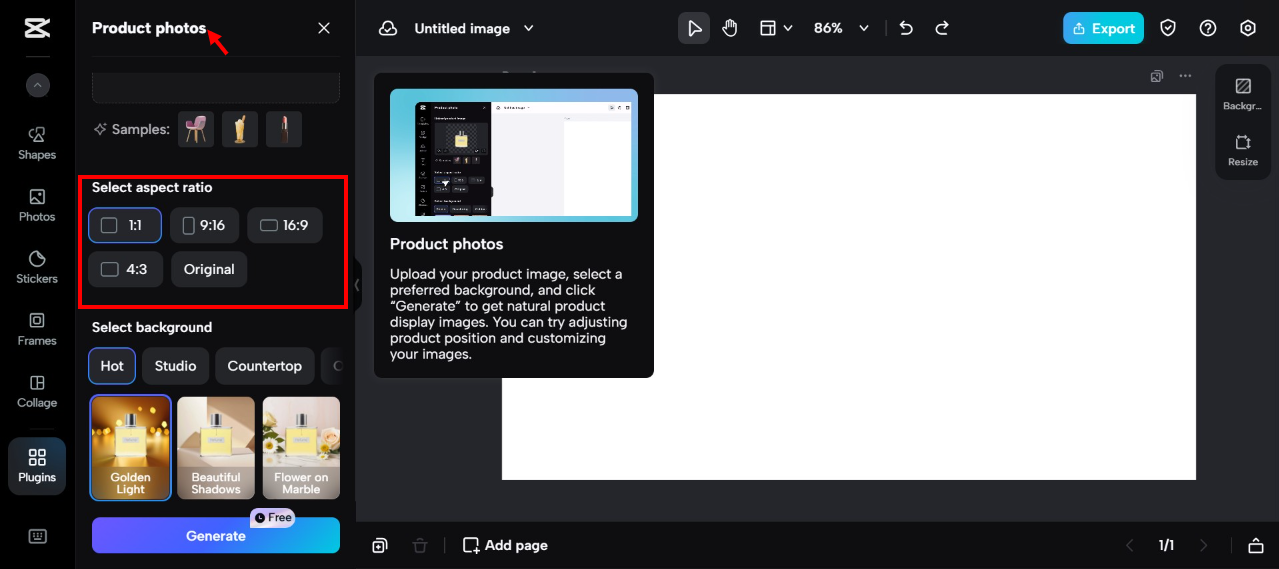Click the Free badge on Generate

(273, 518)
